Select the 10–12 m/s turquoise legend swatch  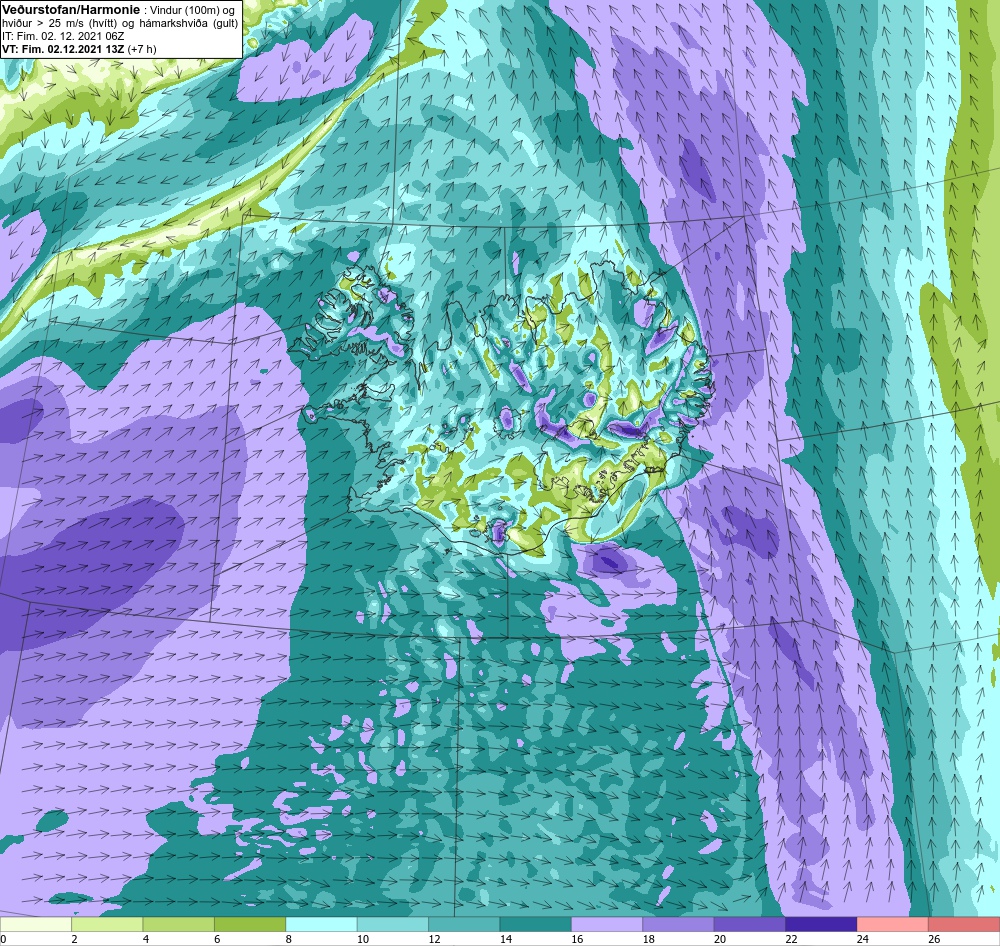[x=393, y=924]
